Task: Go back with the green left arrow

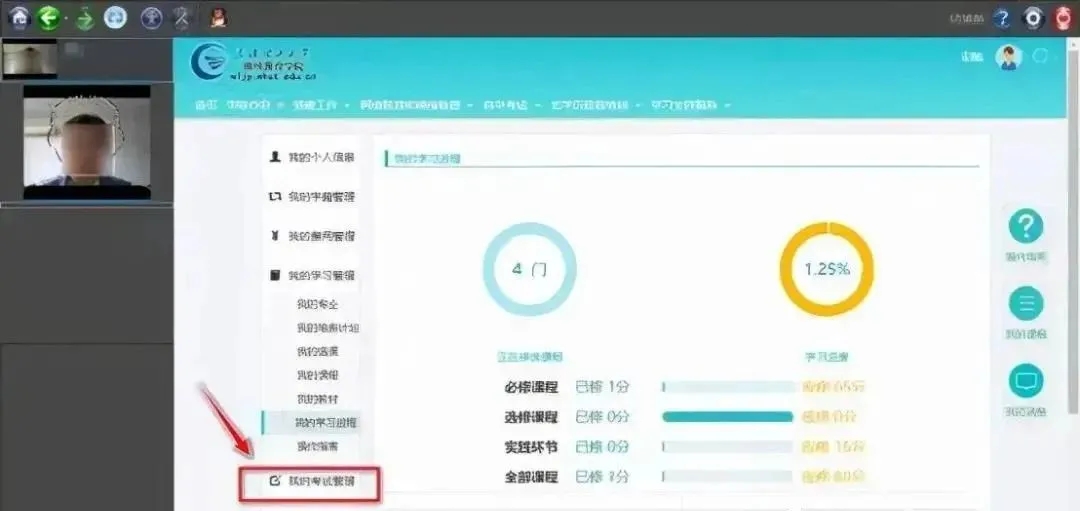Action: click(49, 17)
